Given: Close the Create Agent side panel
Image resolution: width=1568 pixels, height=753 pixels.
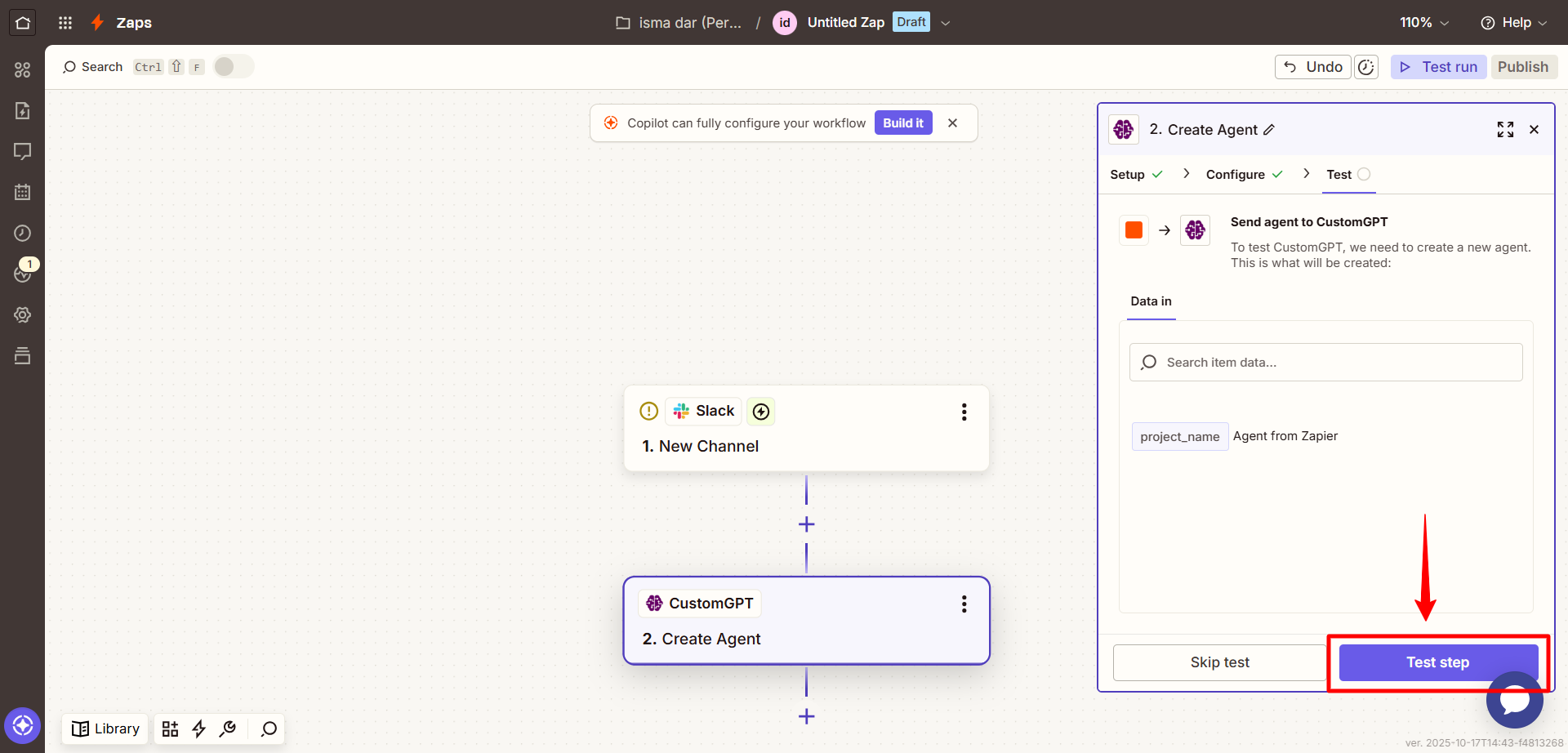Looking at the screenshot, I should pos(1534,130).
